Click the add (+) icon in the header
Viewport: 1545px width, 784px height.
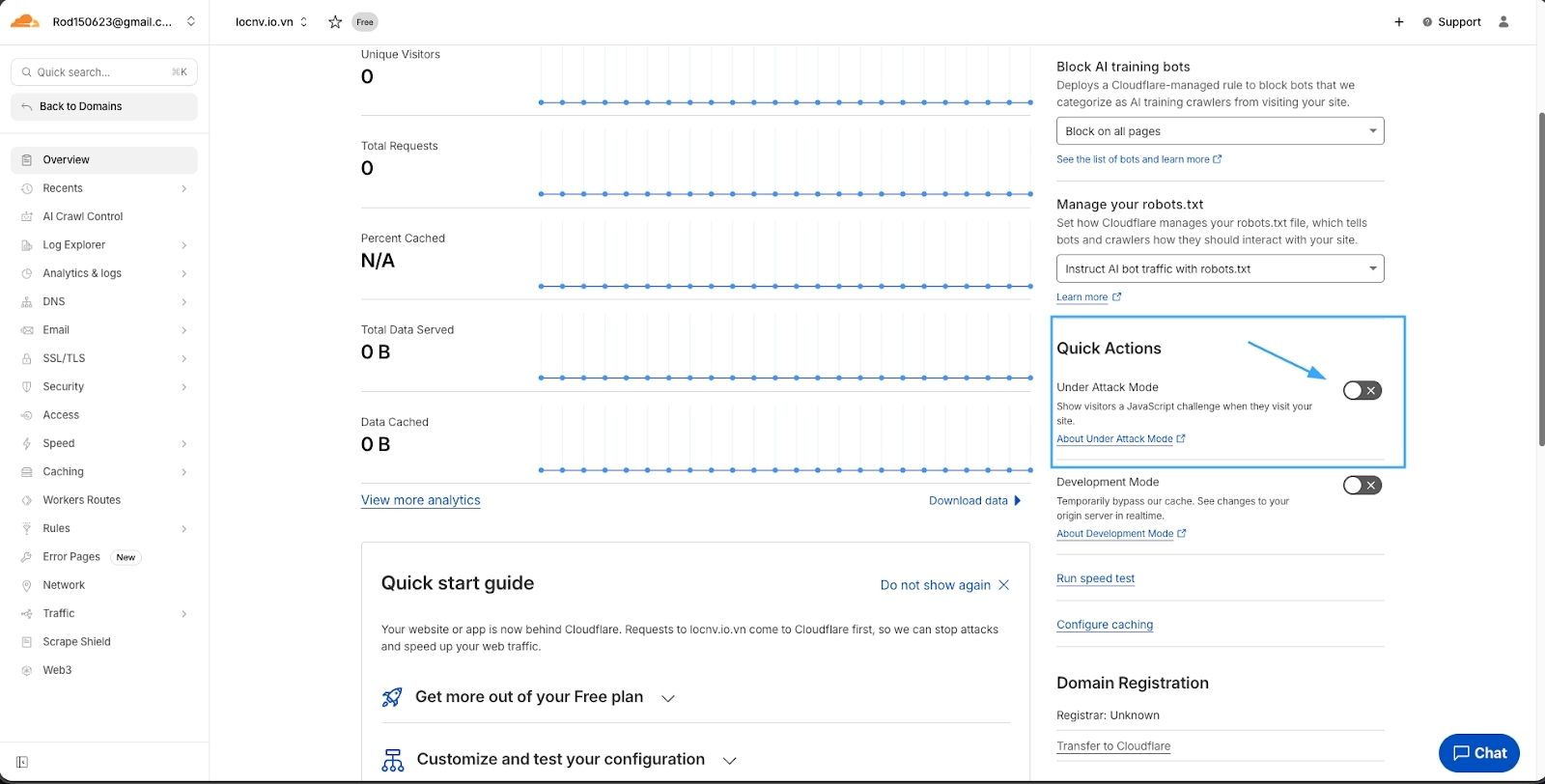tap(1397, 21)
